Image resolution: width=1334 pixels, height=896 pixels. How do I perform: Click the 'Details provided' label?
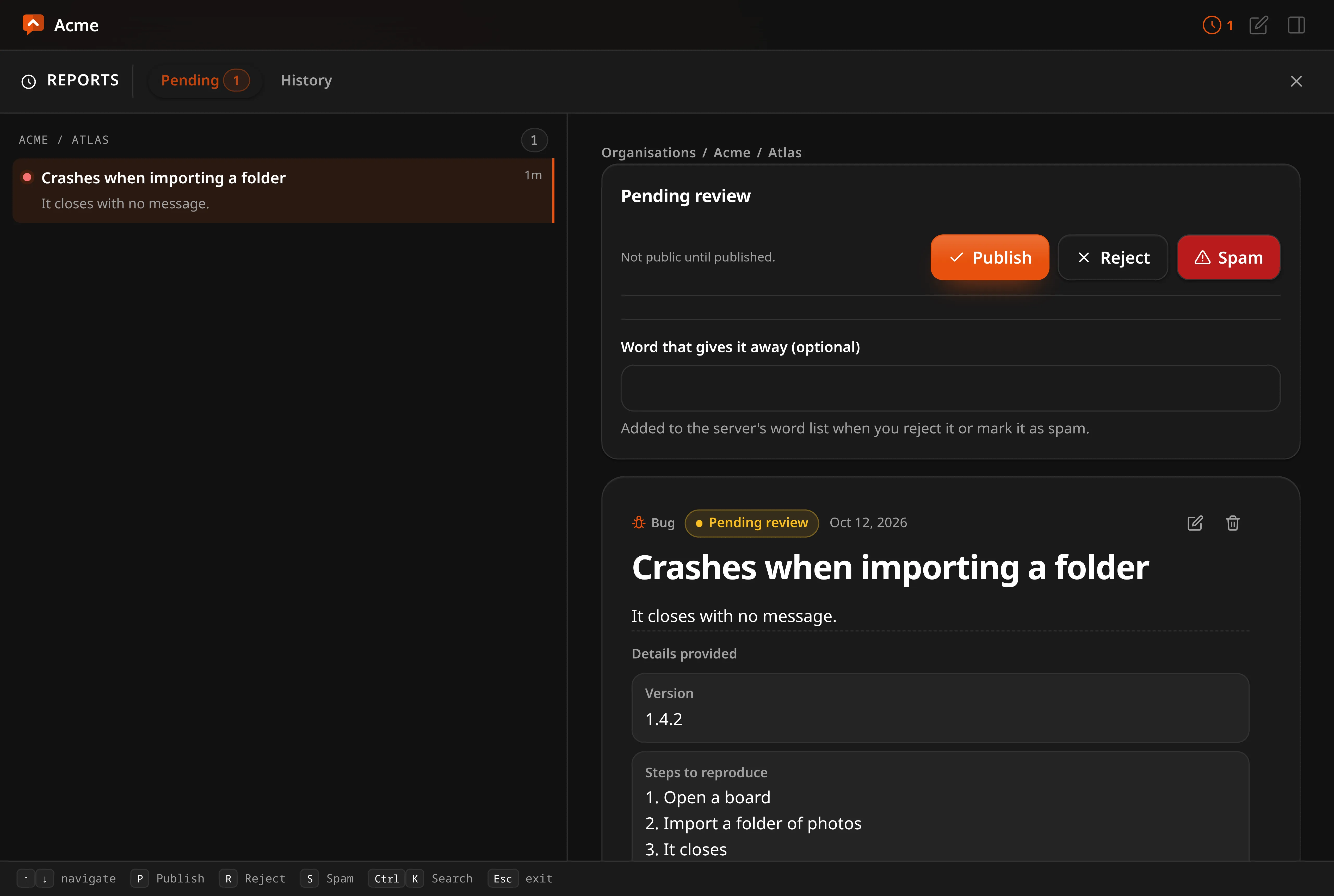click(684, 653)
